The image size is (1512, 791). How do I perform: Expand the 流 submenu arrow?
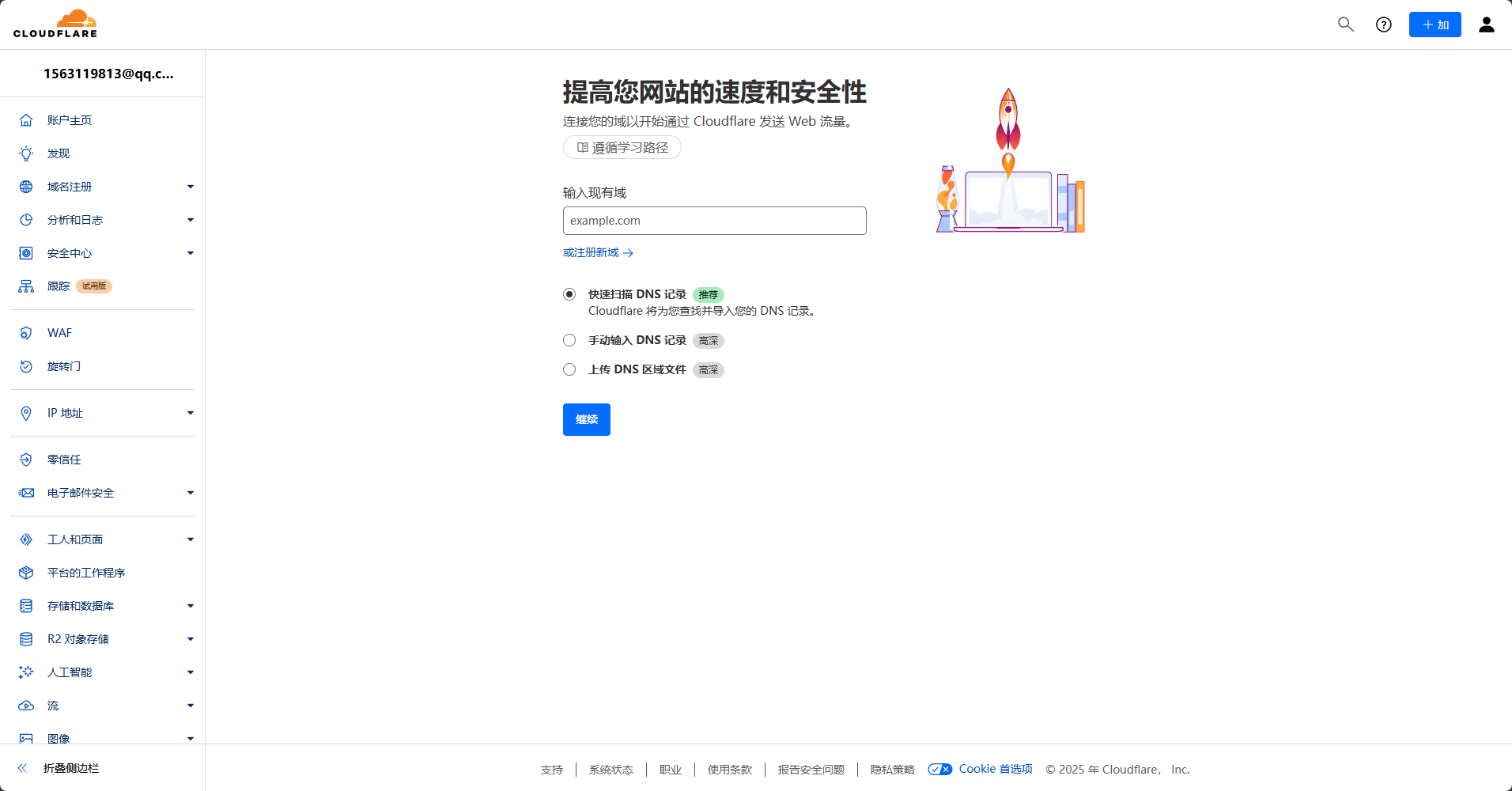tap(191, 706)
